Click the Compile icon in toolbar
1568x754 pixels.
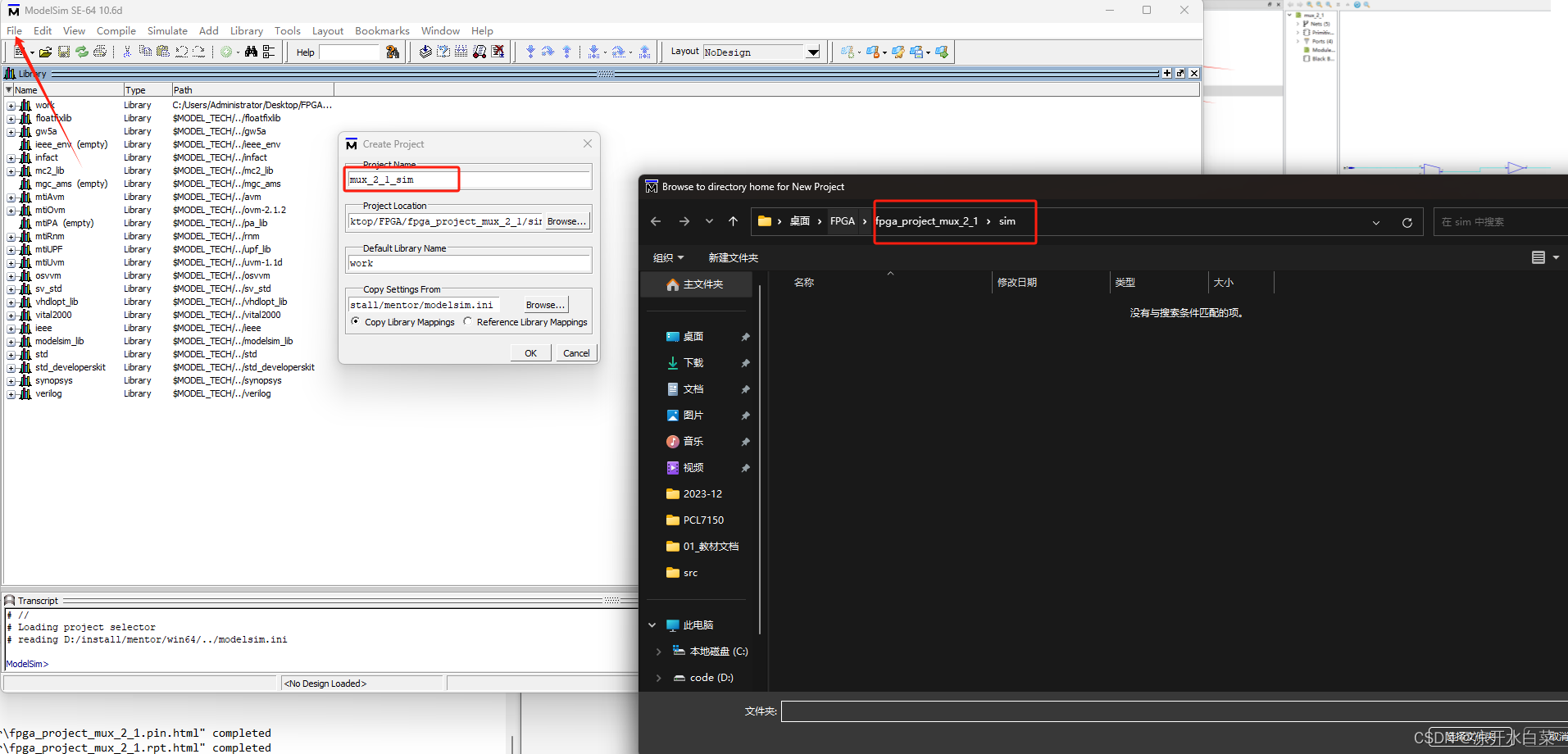(x=425, y=52)
